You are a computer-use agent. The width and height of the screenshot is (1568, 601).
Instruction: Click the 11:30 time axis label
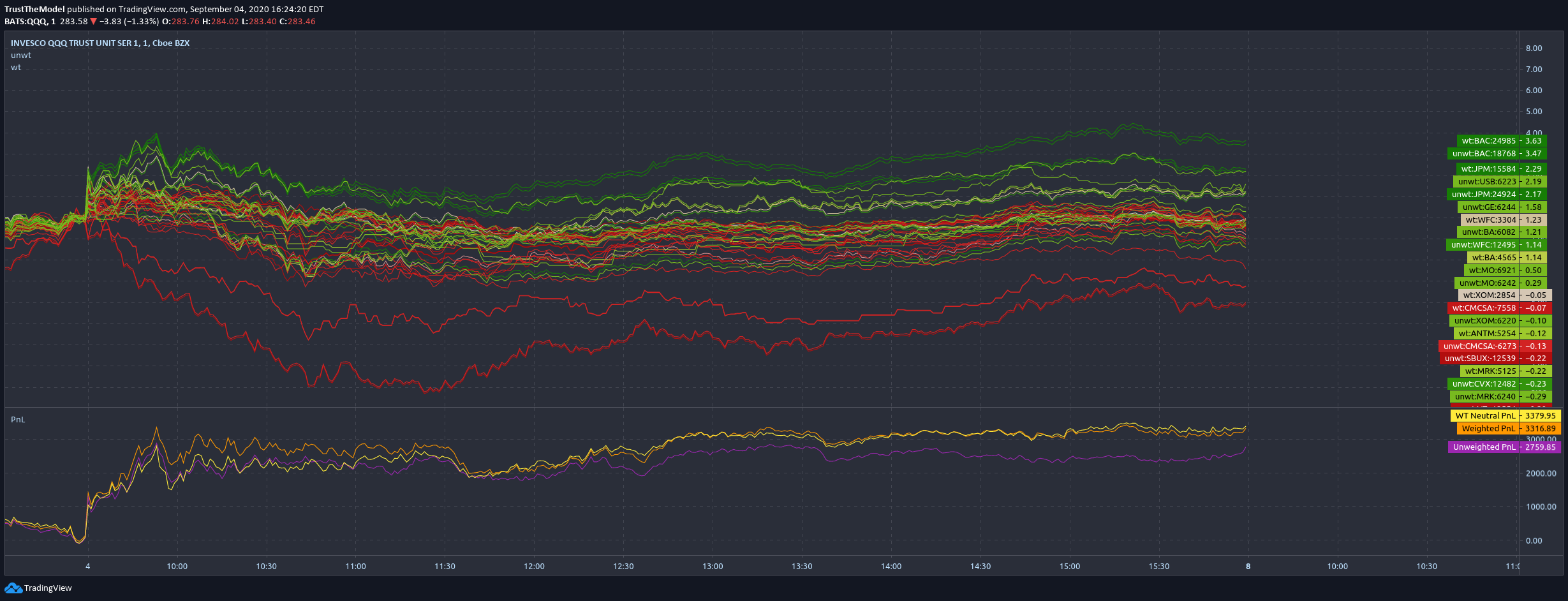click(x=445, y=567)
